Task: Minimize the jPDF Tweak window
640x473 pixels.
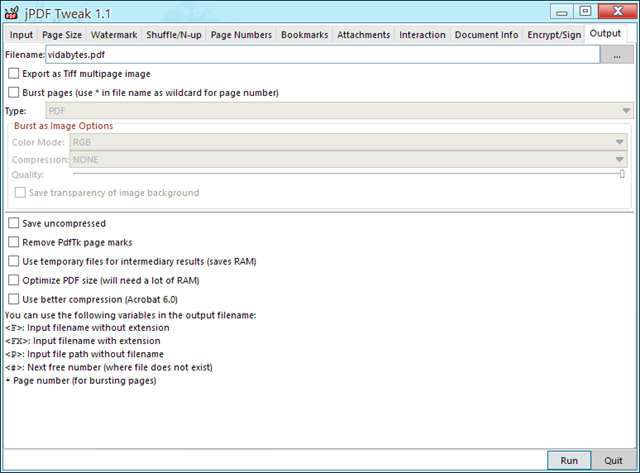Action: coord(562,11)
